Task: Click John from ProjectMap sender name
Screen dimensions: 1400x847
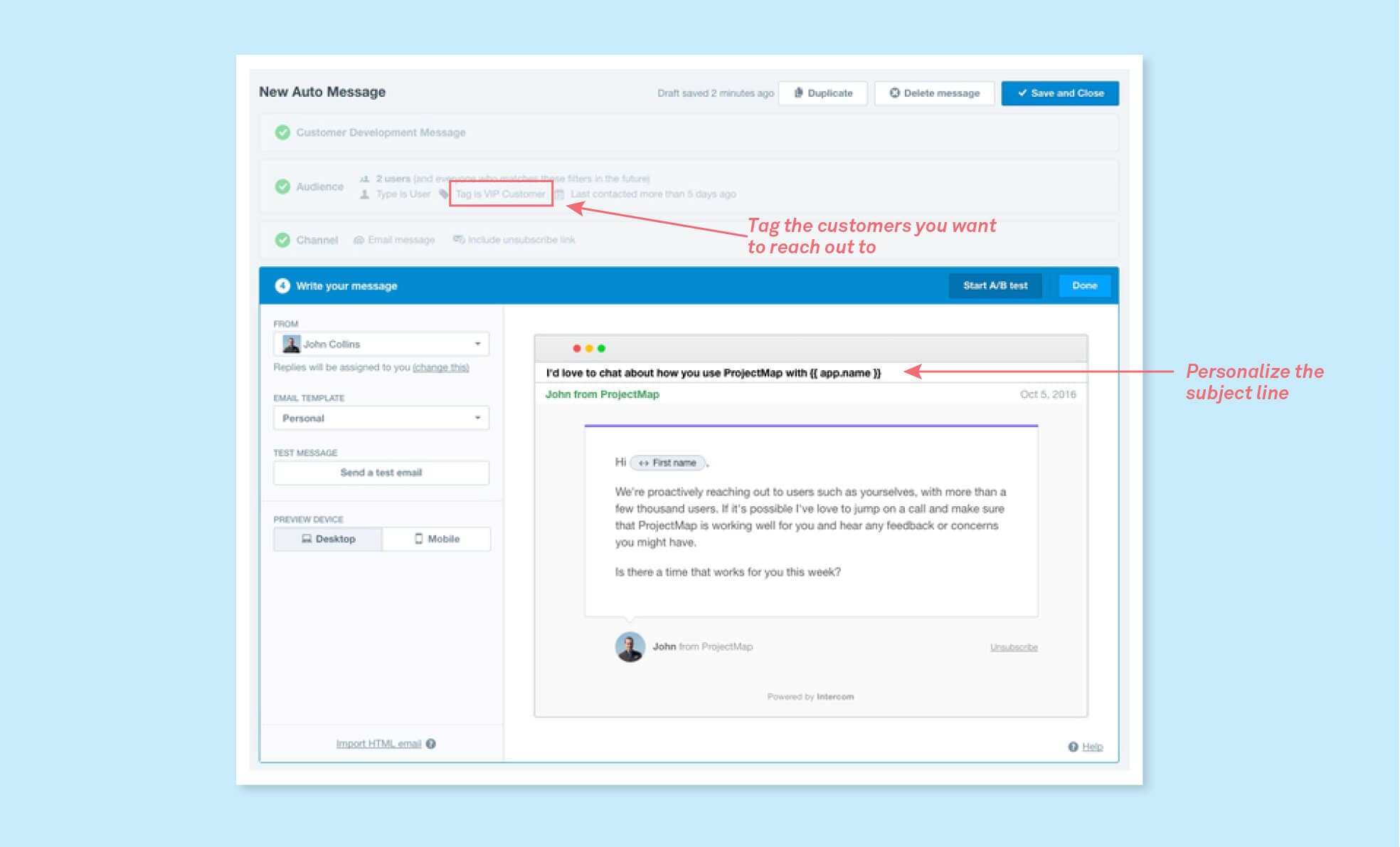Action: (602, 394)
